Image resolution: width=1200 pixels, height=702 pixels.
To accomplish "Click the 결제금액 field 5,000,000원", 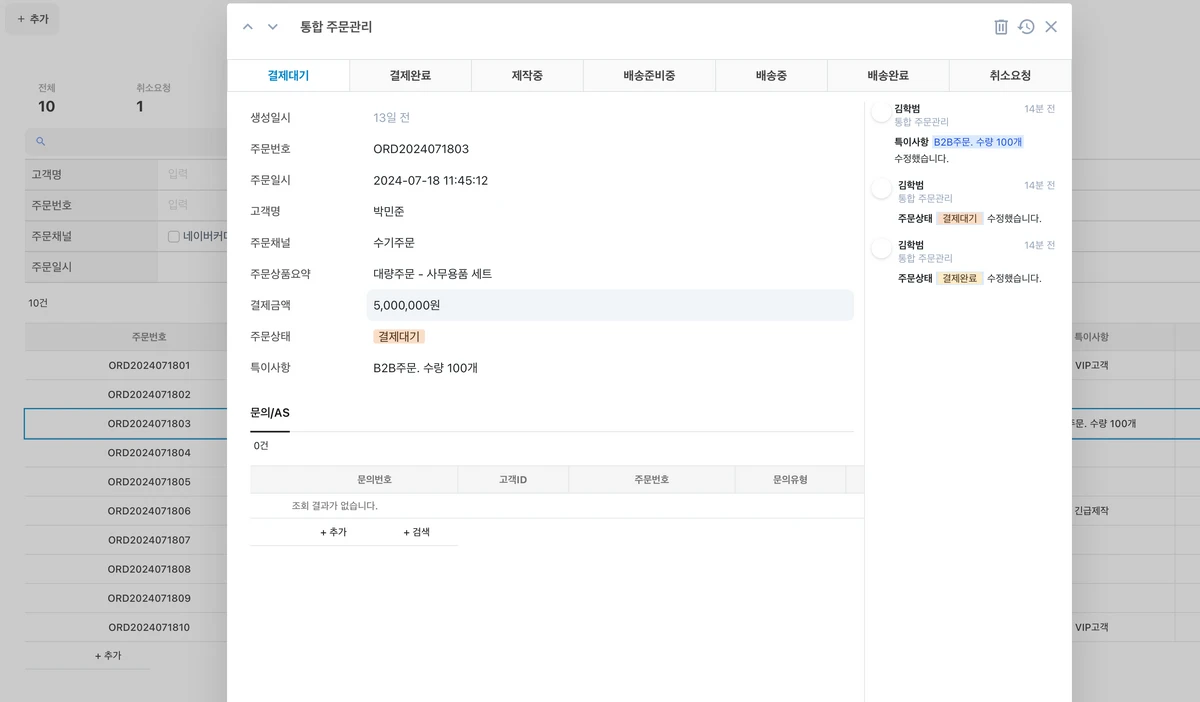I will coord(610,305).
